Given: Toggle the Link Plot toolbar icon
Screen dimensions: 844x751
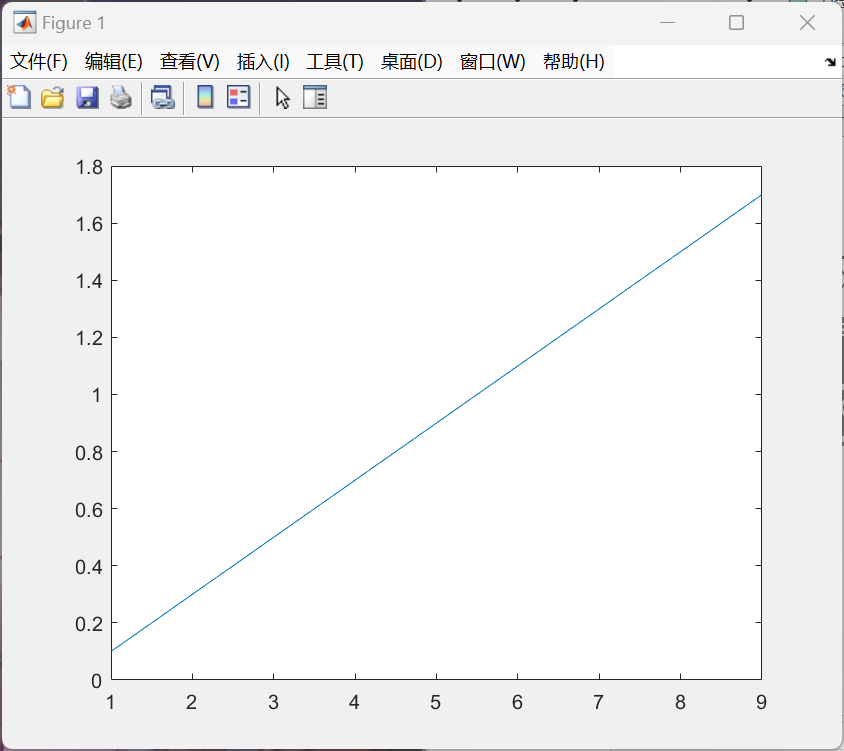Looking at the screenshot, I should click(162, 97).
